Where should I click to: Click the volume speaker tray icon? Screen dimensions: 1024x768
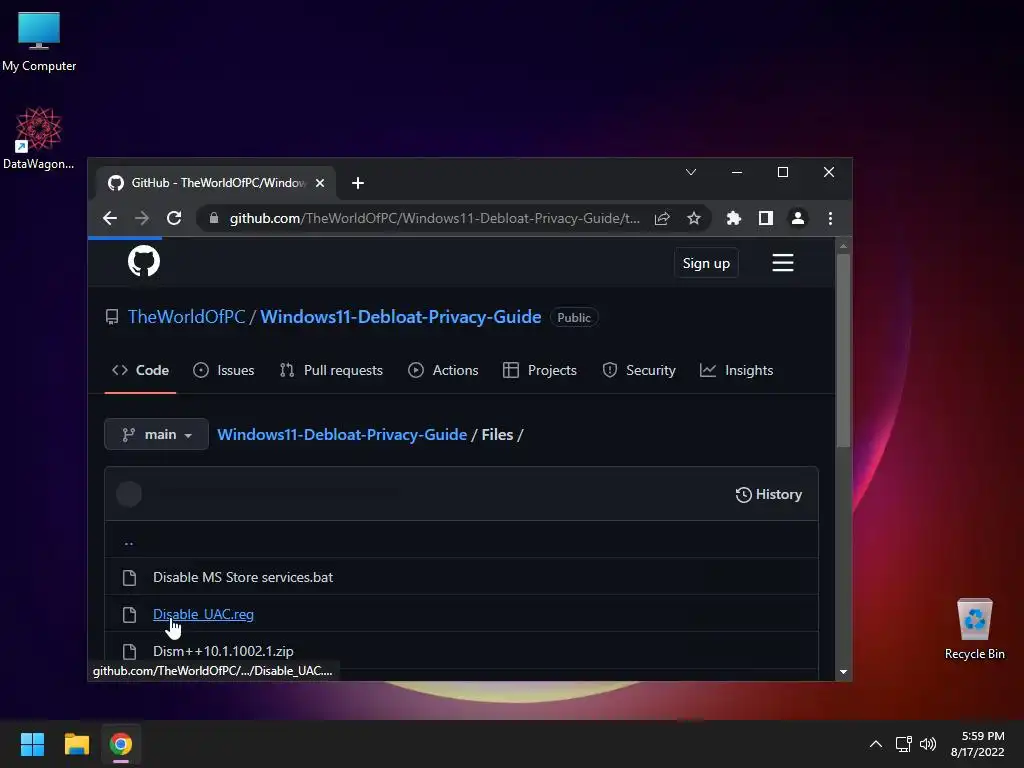[x=927, y=744]
